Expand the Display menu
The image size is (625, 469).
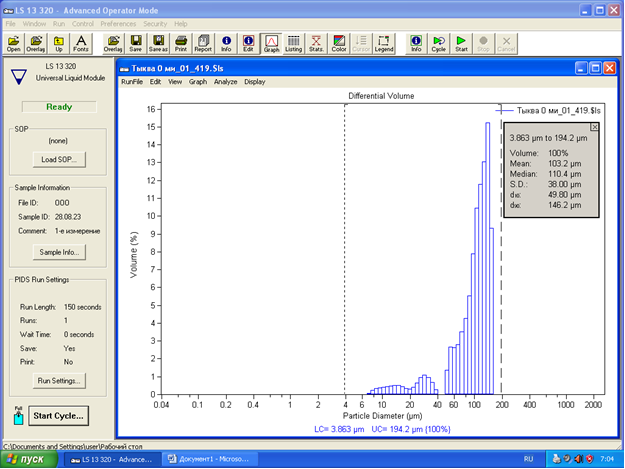(x=255, y=81)
